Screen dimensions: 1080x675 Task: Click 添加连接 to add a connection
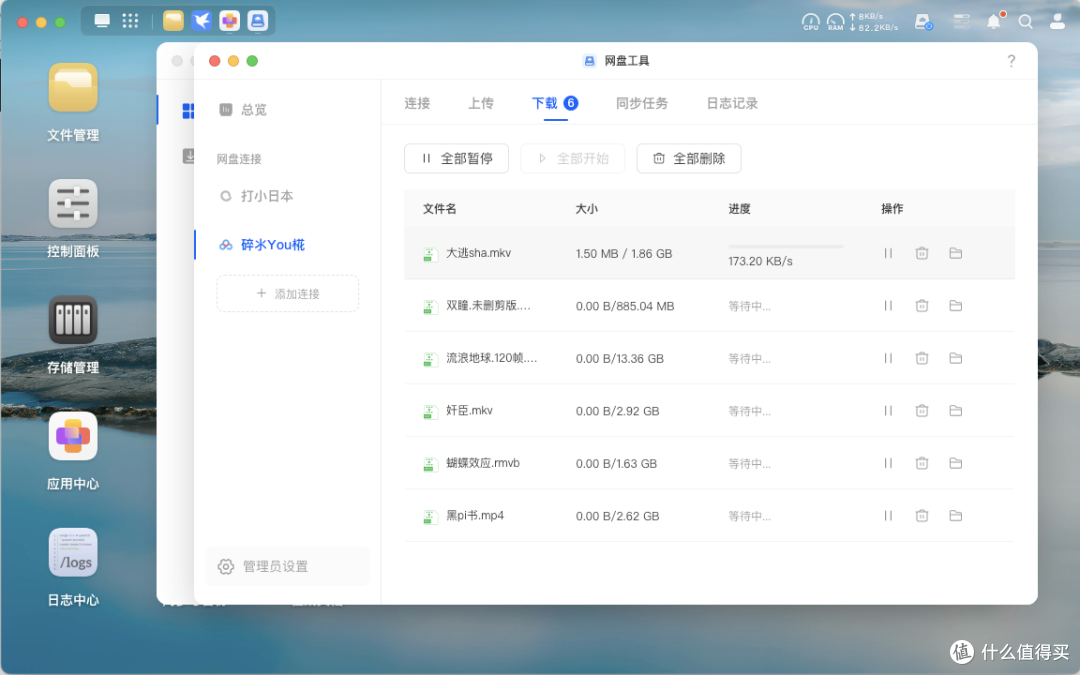[287, 293]
